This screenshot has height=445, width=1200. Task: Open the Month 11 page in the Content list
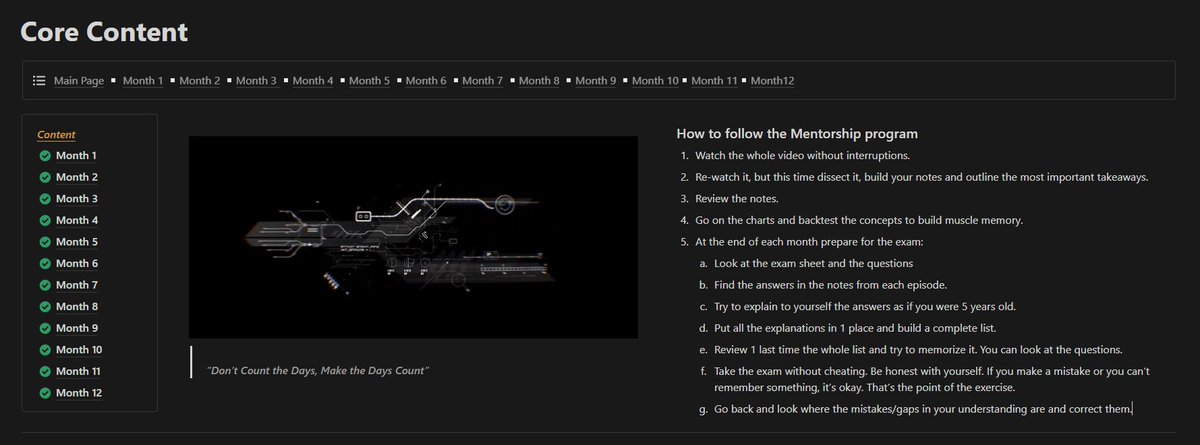tap(79, 371)
